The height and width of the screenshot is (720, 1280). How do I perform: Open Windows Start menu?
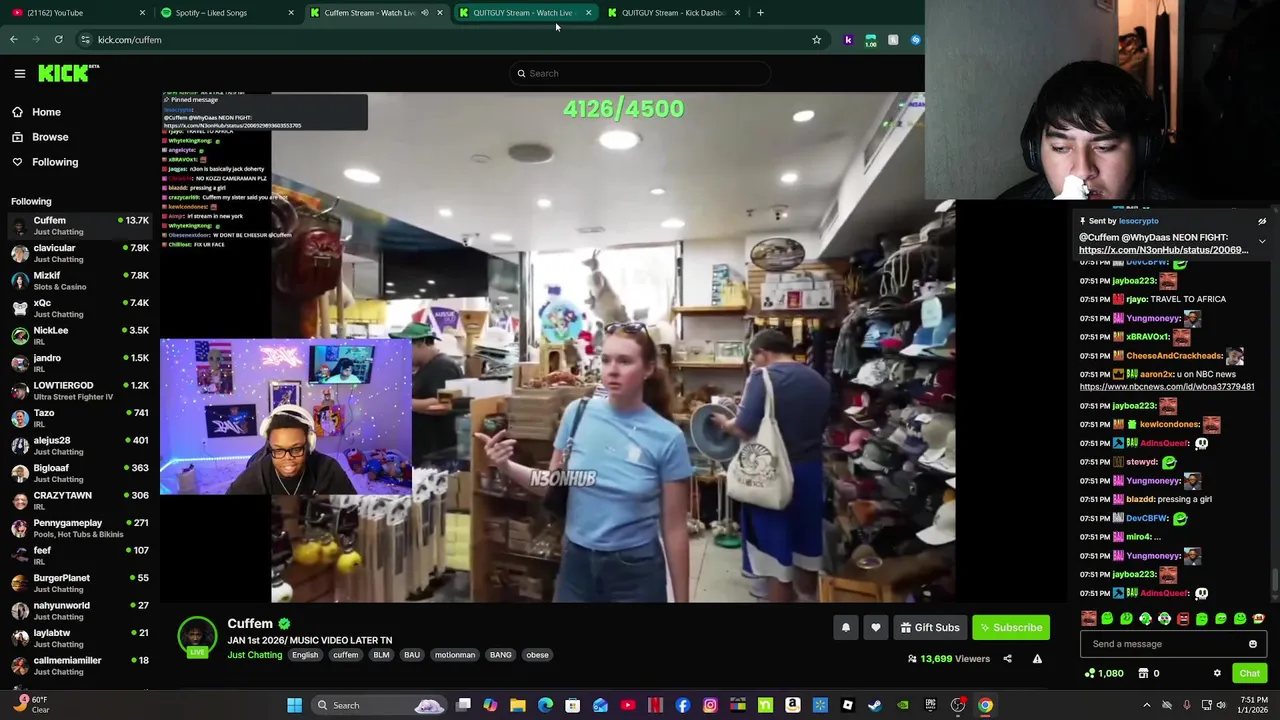[x=294, y=705]
